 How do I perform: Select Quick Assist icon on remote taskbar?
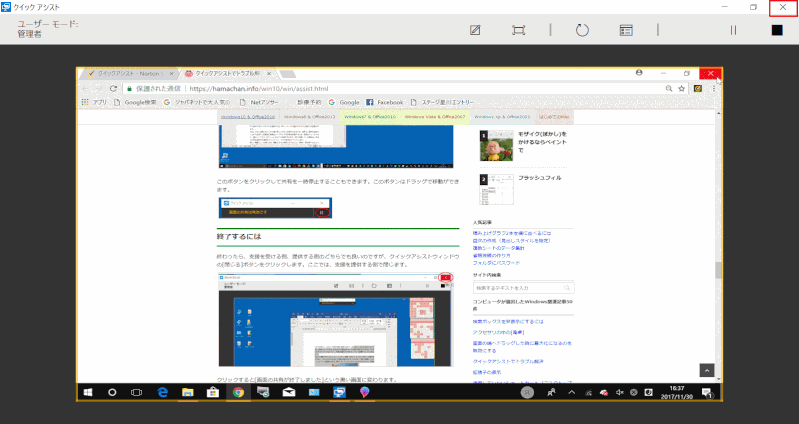(x=339, y=392)
